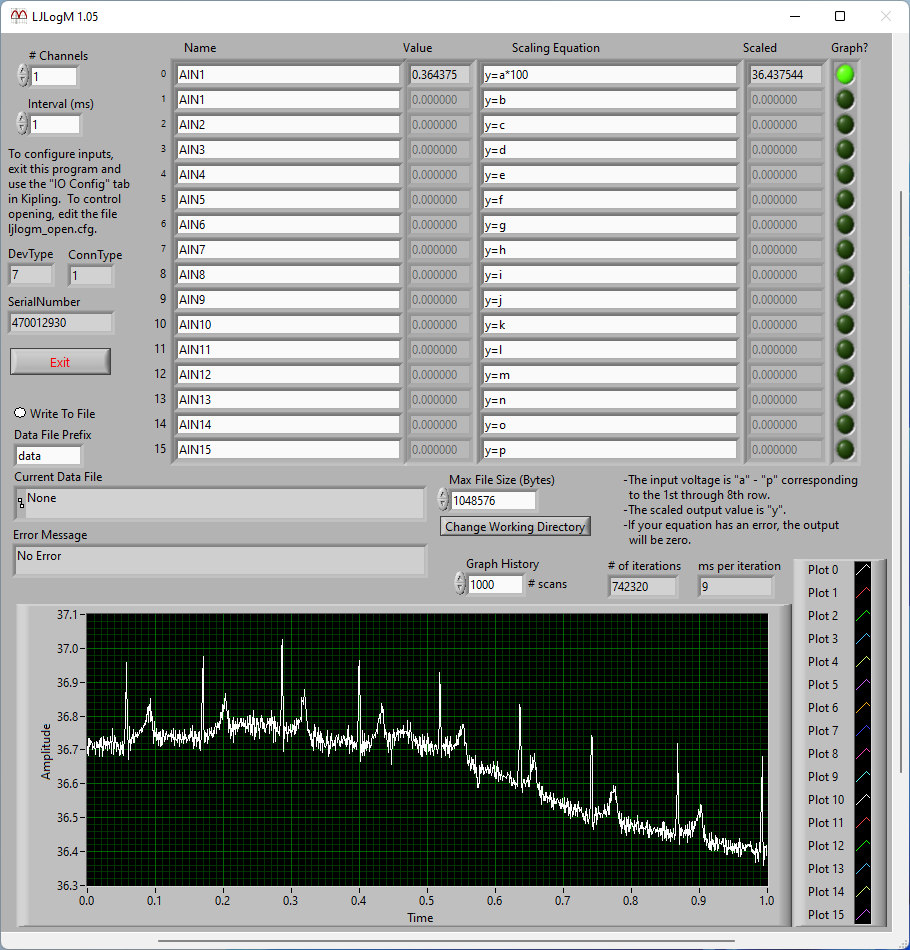The width and height of the screenshot is (910, 950).
Task: Click the Data File Prefix input field
Action: (48, 455)
